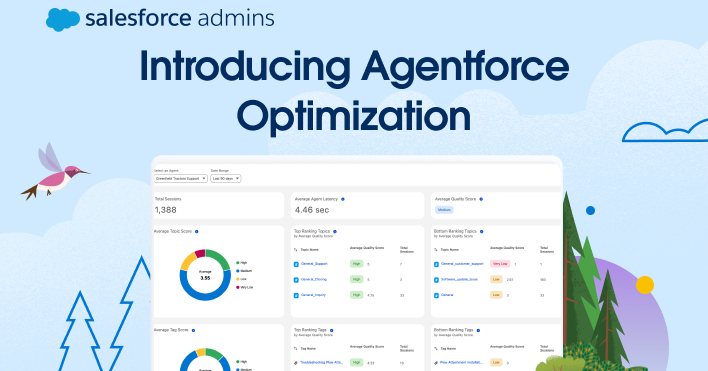708x371 pixels.
Task: Open the General link in Bottom Ranking Topics
Action: (x=447, y=295)
